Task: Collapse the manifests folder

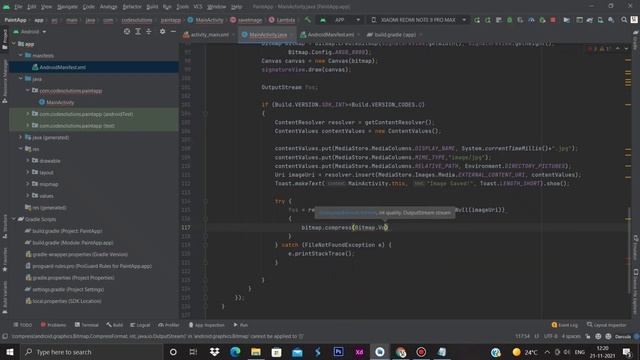Action: click(21, 55)
